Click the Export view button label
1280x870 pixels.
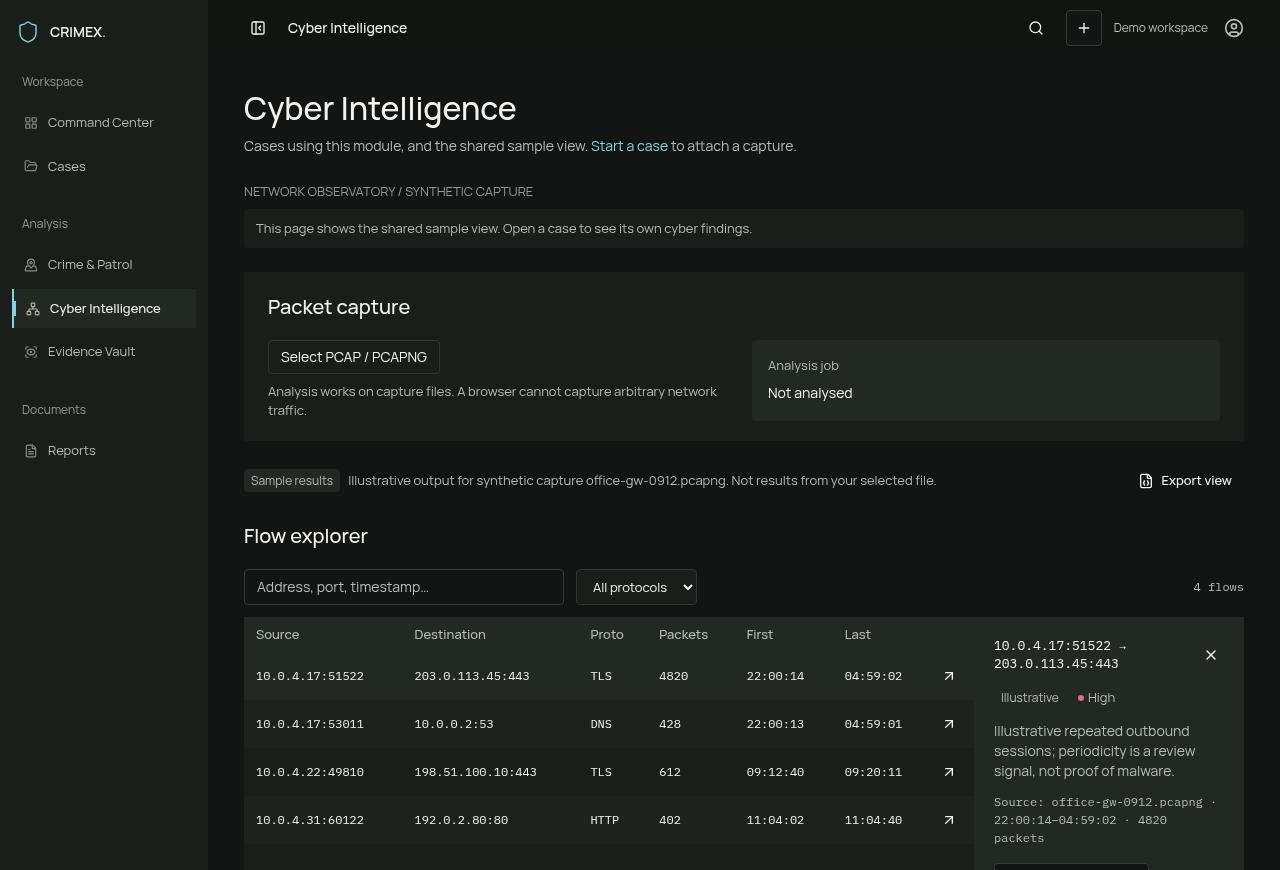tap(1196, 481)
